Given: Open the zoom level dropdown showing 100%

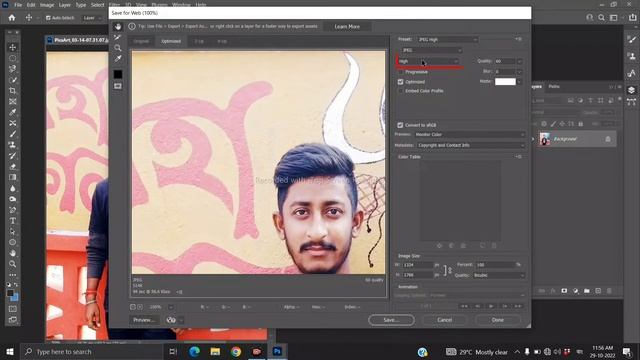Looking at the screenshot, I should tap(171, 307).
